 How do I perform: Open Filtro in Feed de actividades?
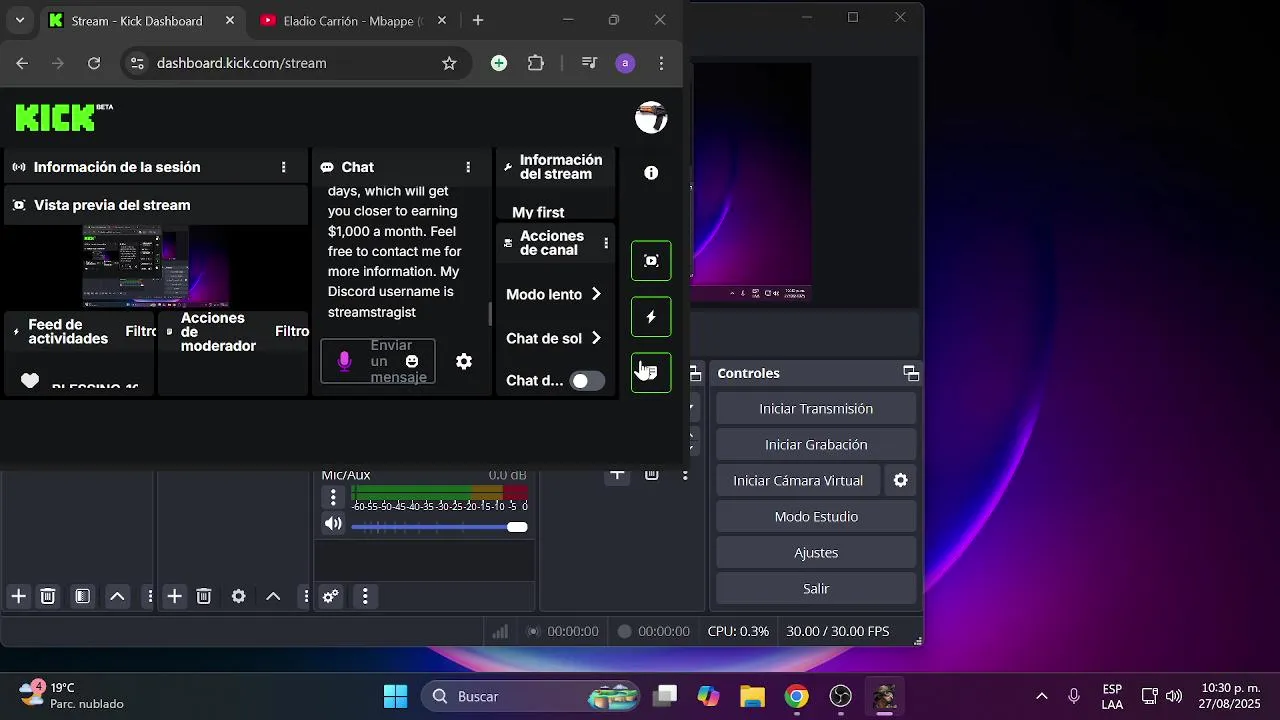(x=141, y=331)
